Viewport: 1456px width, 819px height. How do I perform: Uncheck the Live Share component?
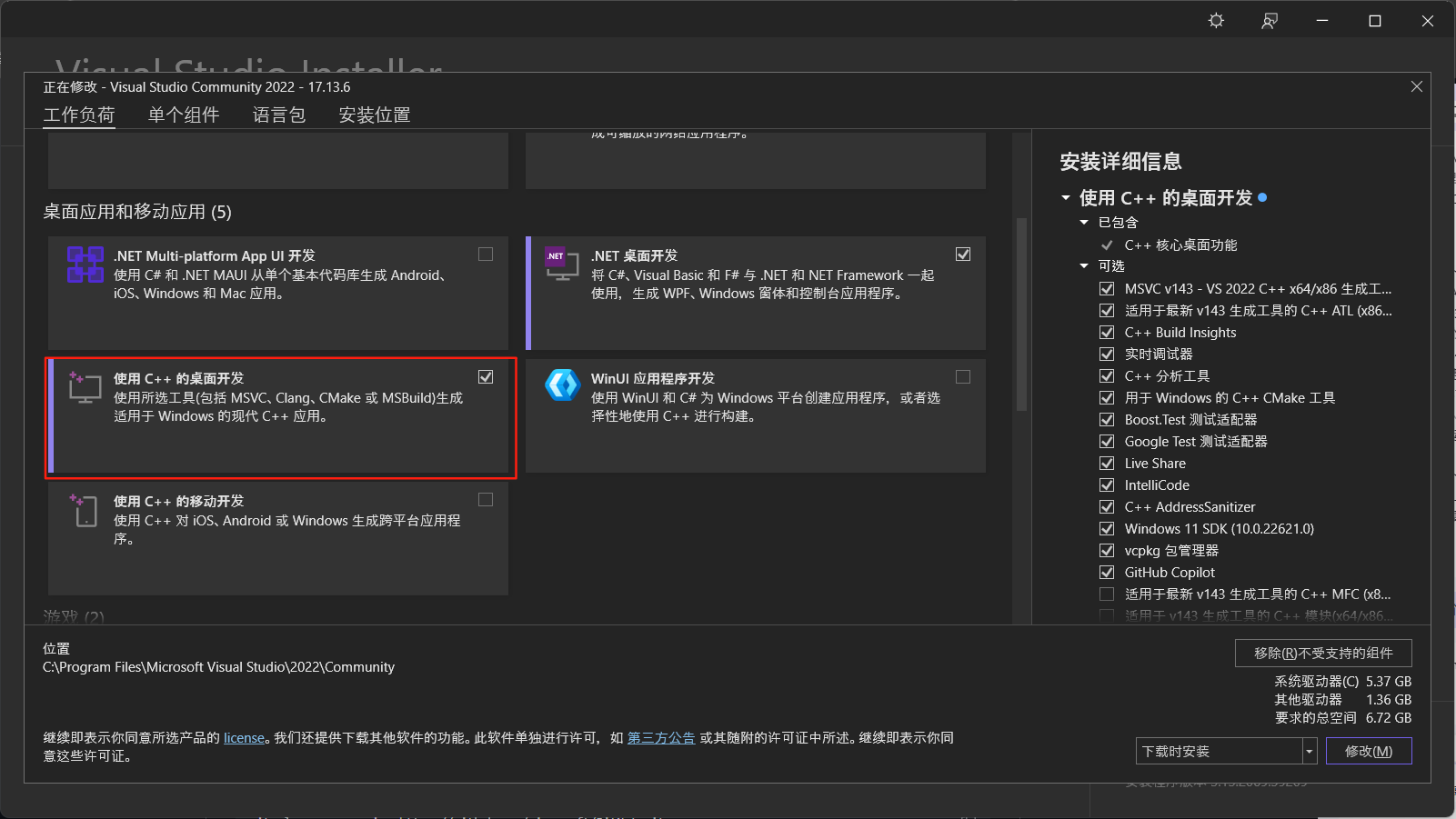coord(1107,464)
